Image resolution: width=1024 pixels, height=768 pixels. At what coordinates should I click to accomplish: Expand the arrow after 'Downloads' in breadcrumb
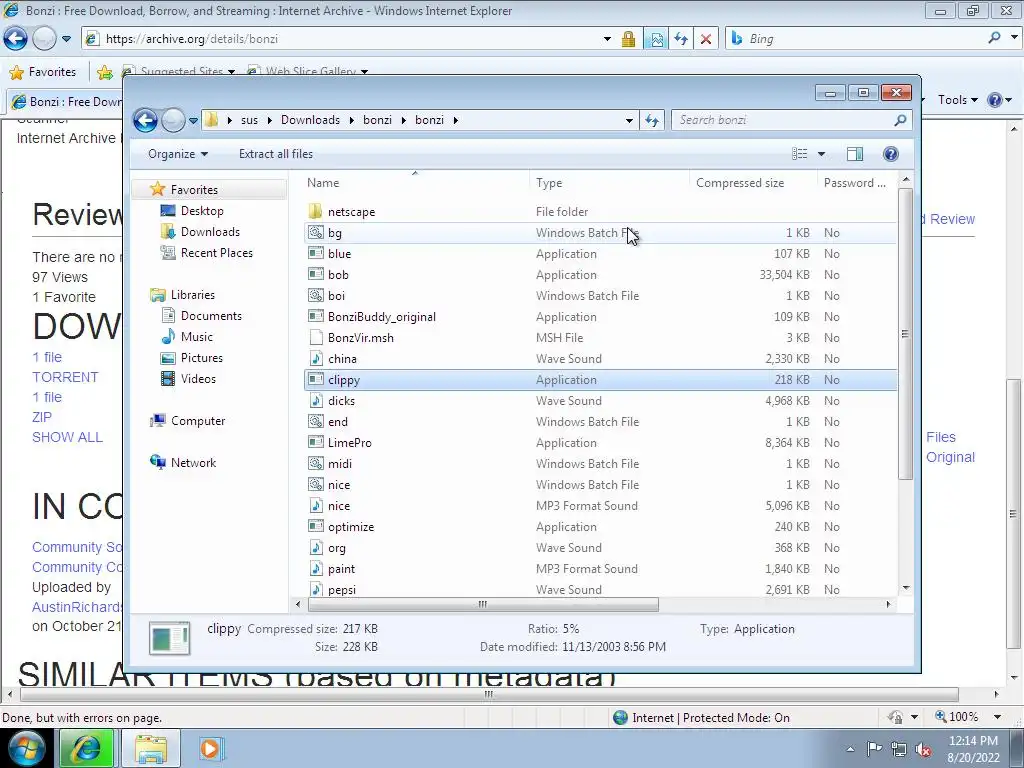(351, 120)
